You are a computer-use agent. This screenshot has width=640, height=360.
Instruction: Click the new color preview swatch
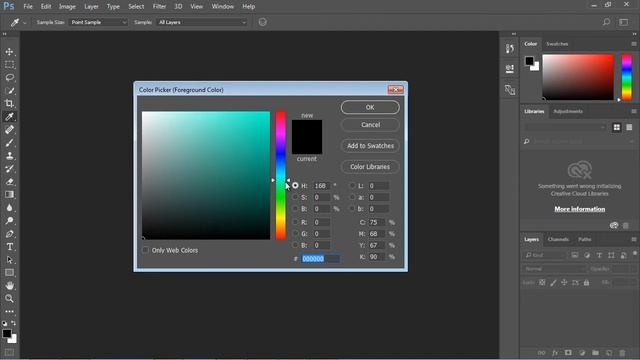[307, 129]
